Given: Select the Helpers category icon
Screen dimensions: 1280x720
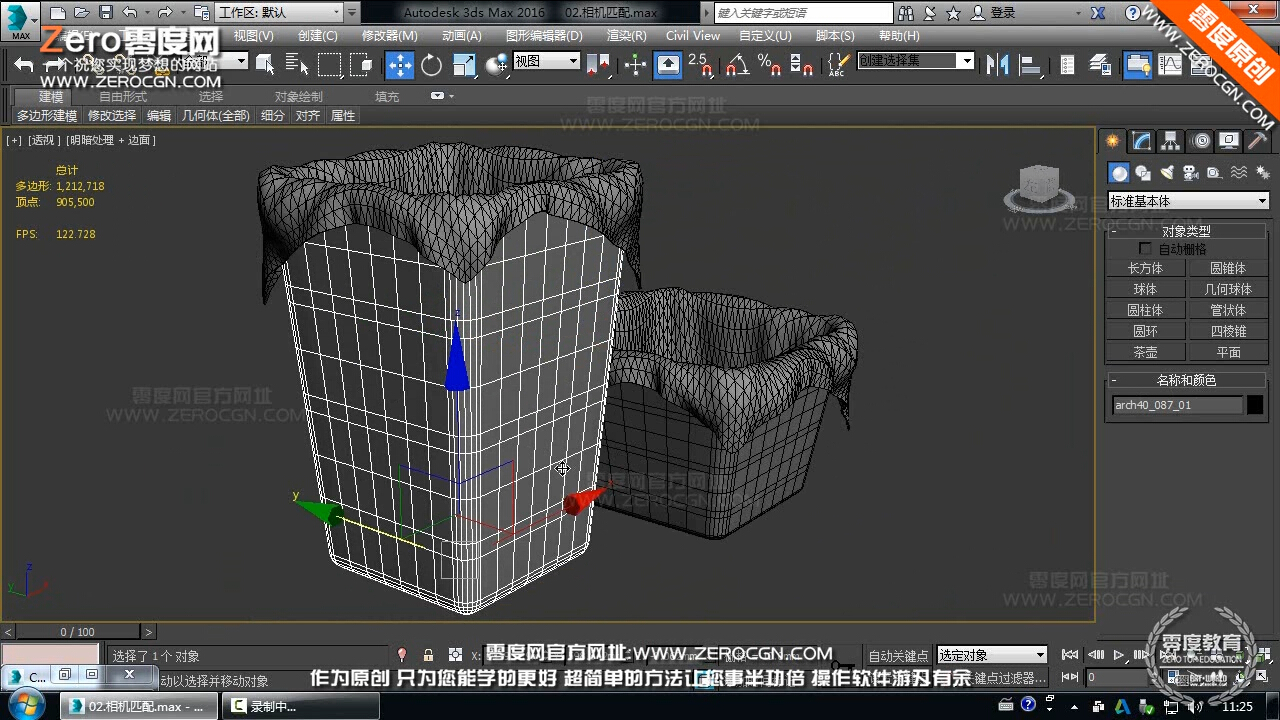Looking at the screenshot, I should tap(1214, 173).
